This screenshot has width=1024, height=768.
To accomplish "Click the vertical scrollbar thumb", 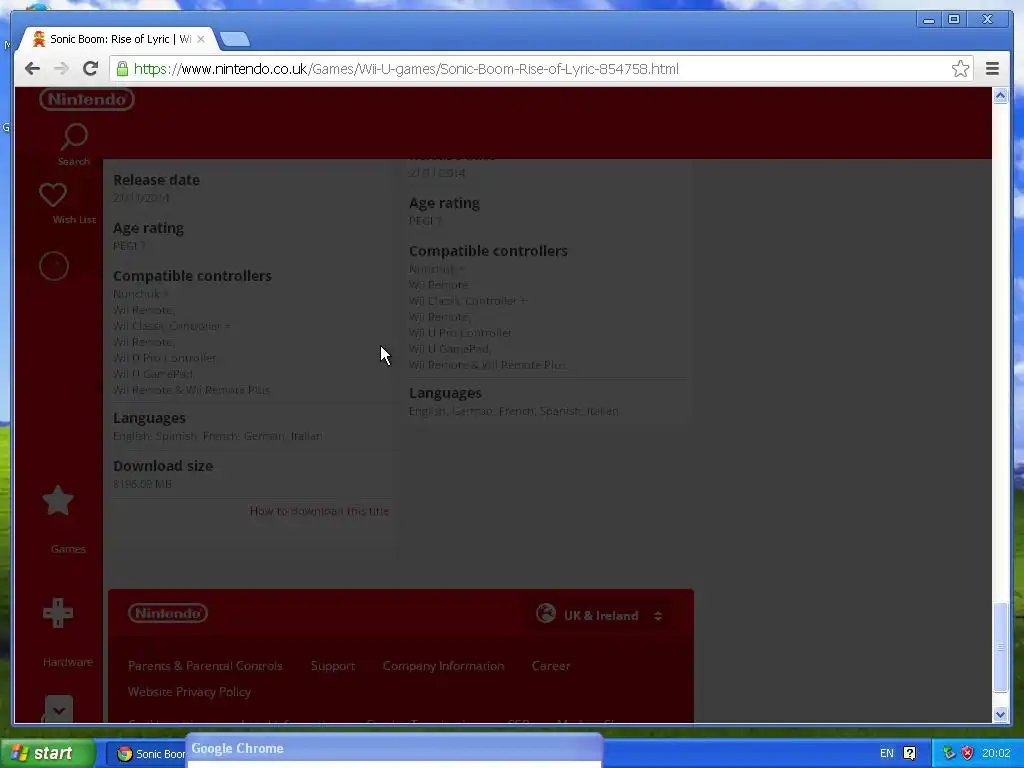I will tap(1000, 647).
